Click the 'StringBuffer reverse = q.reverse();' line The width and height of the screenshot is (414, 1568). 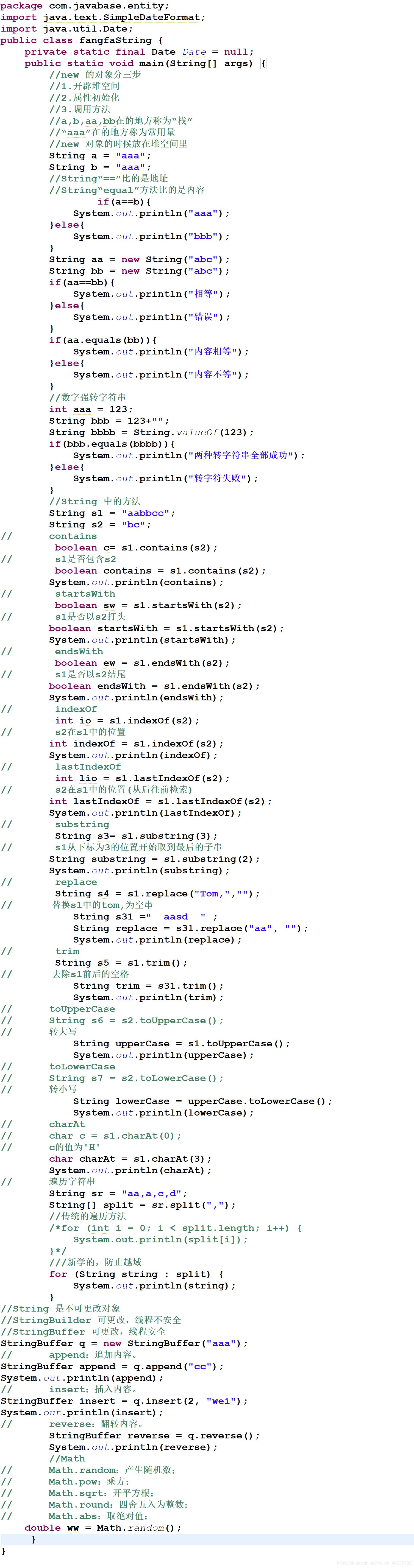[155, 1436]
